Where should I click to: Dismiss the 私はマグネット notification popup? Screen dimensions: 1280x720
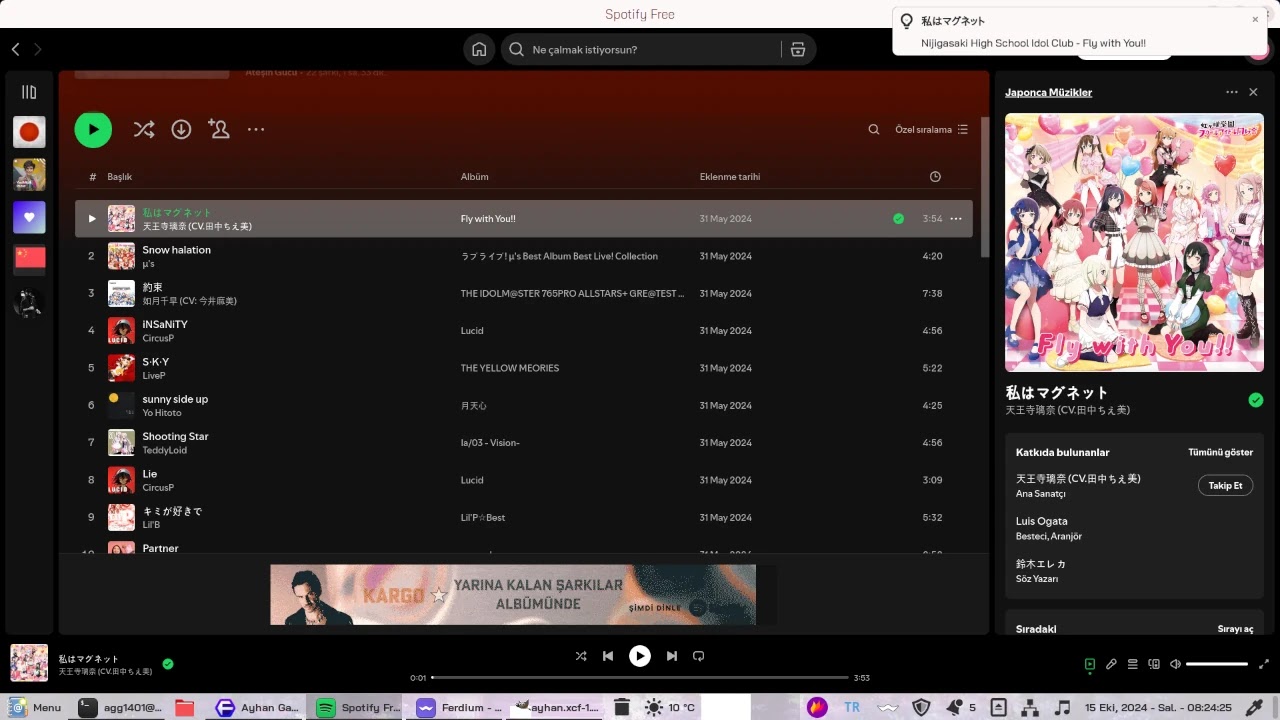[1255, 19]
